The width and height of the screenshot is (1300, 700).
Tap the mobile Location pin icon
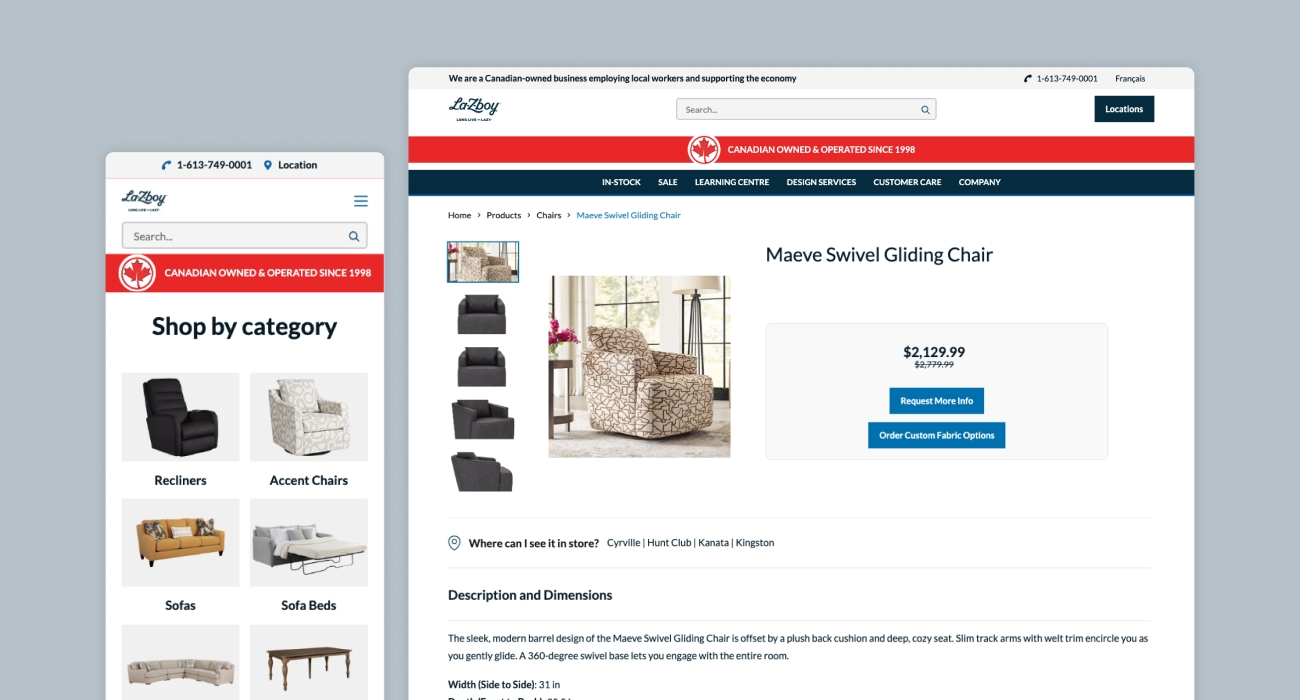click(268, 165)
